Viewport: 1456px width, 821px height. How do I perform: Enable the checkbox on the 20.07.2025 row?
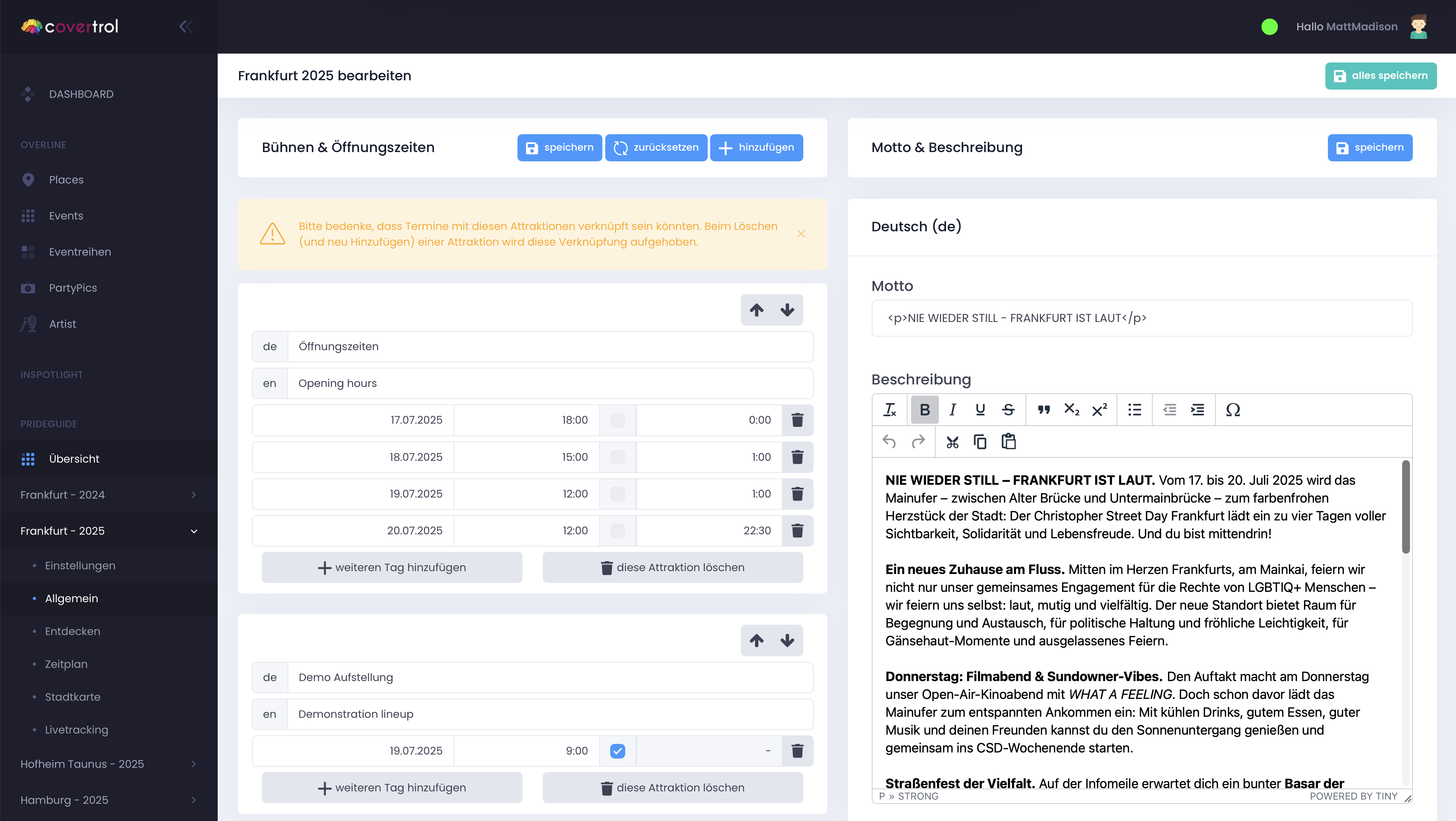[x=618, y=530]
